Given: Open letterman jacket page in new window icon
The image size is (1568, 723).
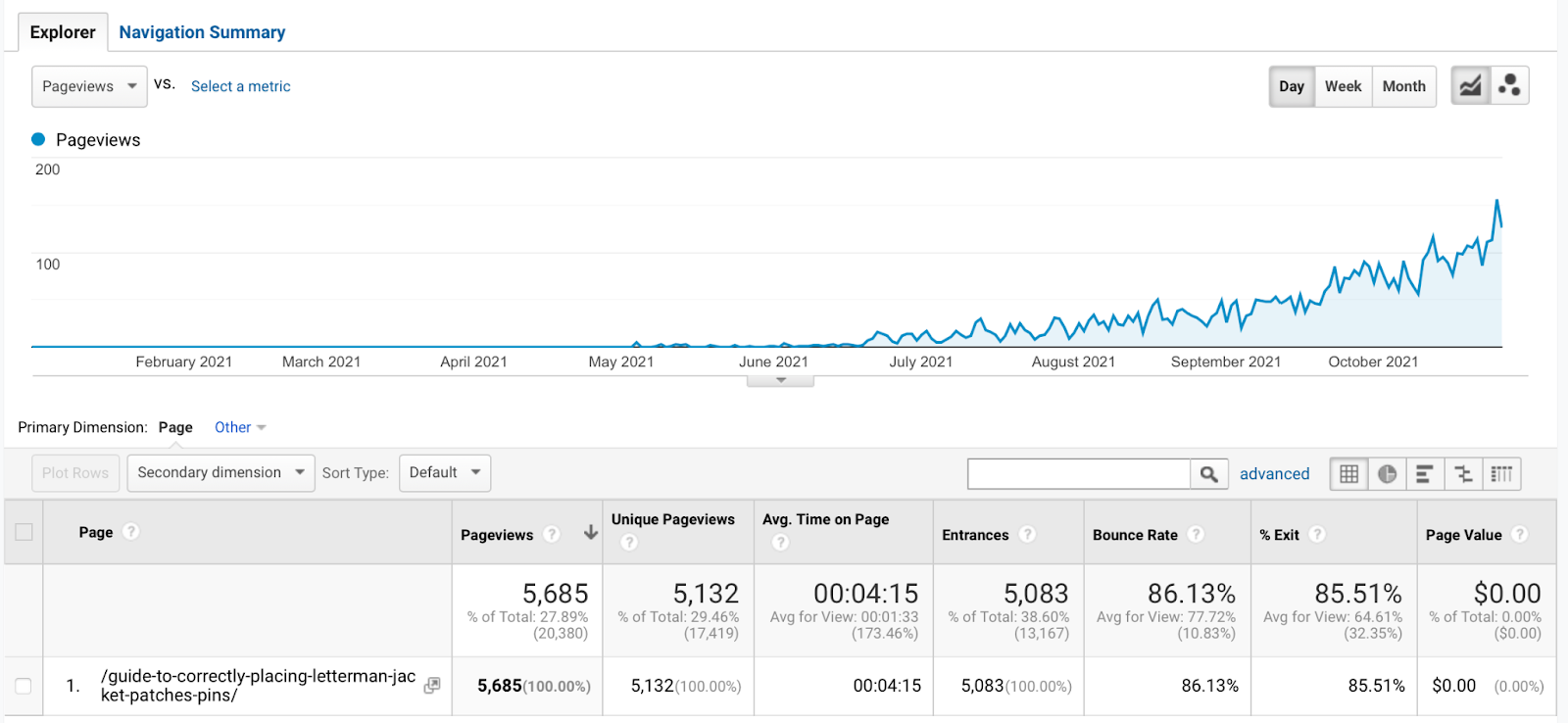Looking at the screenshot, I should tap(431, 686).
